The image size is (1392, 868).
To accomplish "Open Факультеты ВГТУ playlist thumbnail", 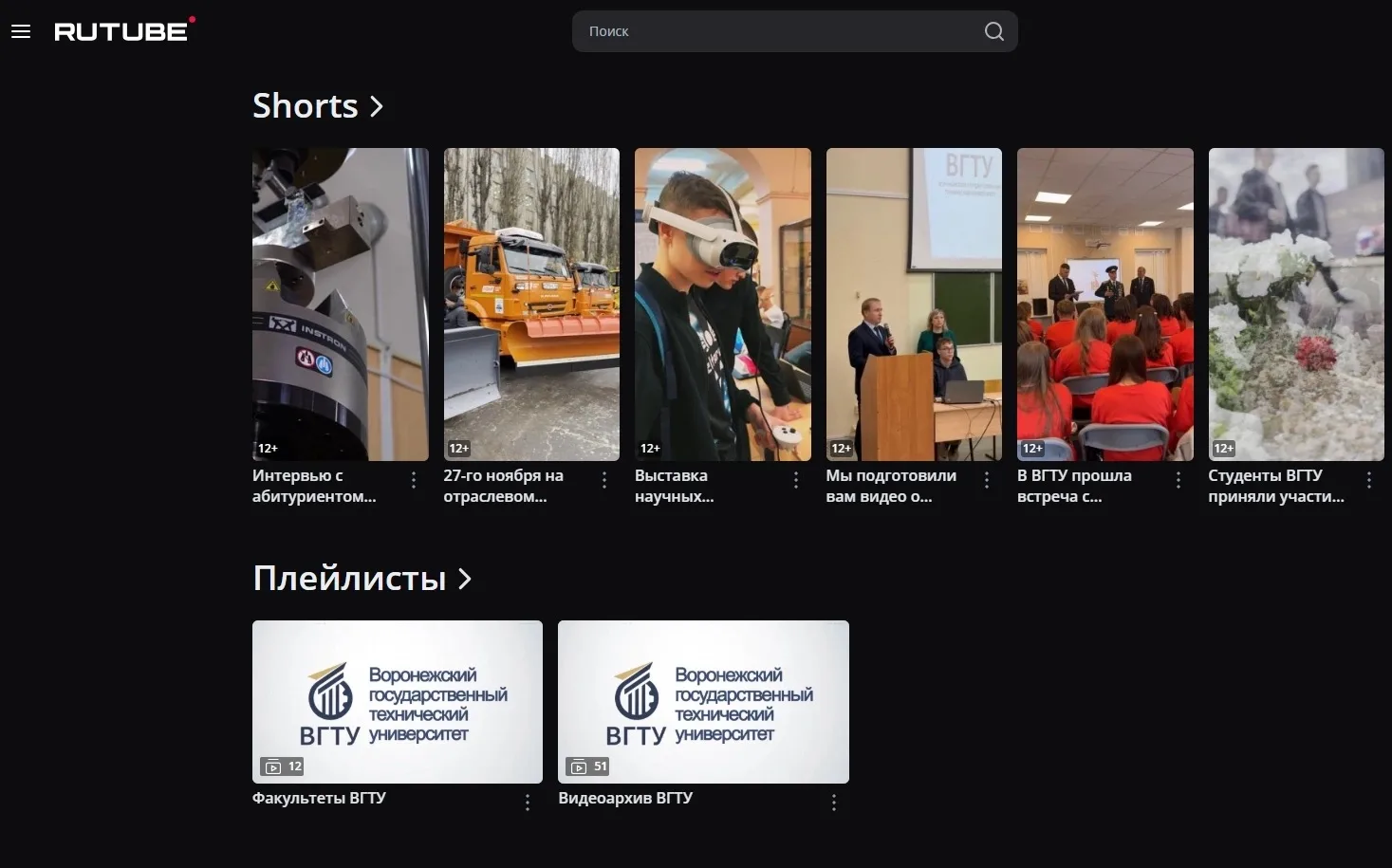I will pos(397,701).
